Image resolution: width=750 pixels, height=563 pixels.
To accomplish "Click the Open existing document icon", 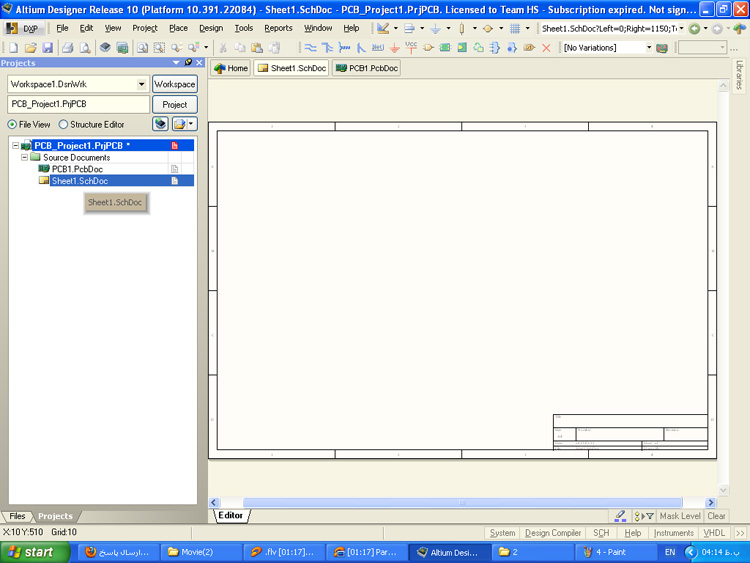I will coord(30,48).
